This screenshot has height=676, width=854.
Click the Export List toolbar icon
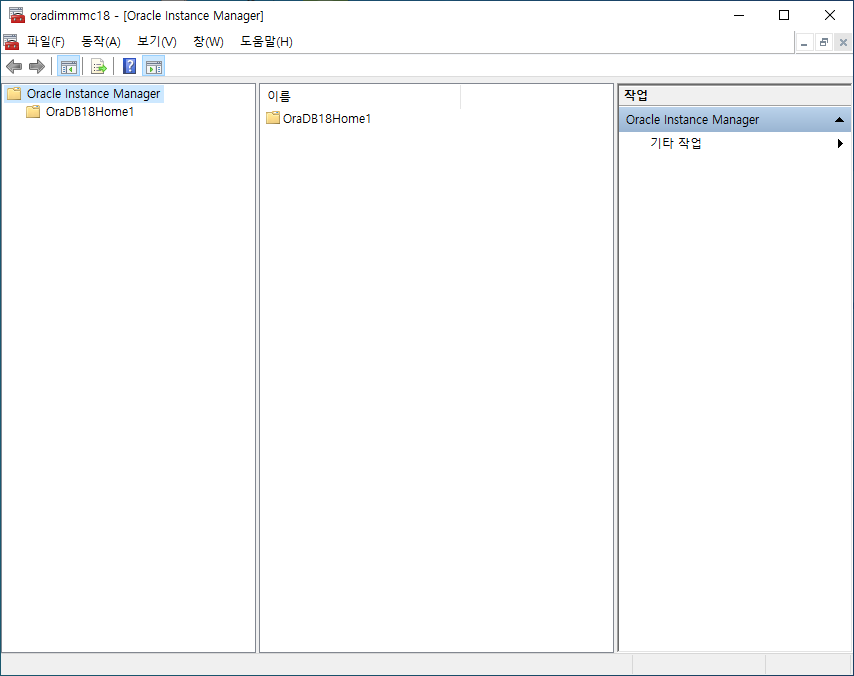(x=99, y=67)
